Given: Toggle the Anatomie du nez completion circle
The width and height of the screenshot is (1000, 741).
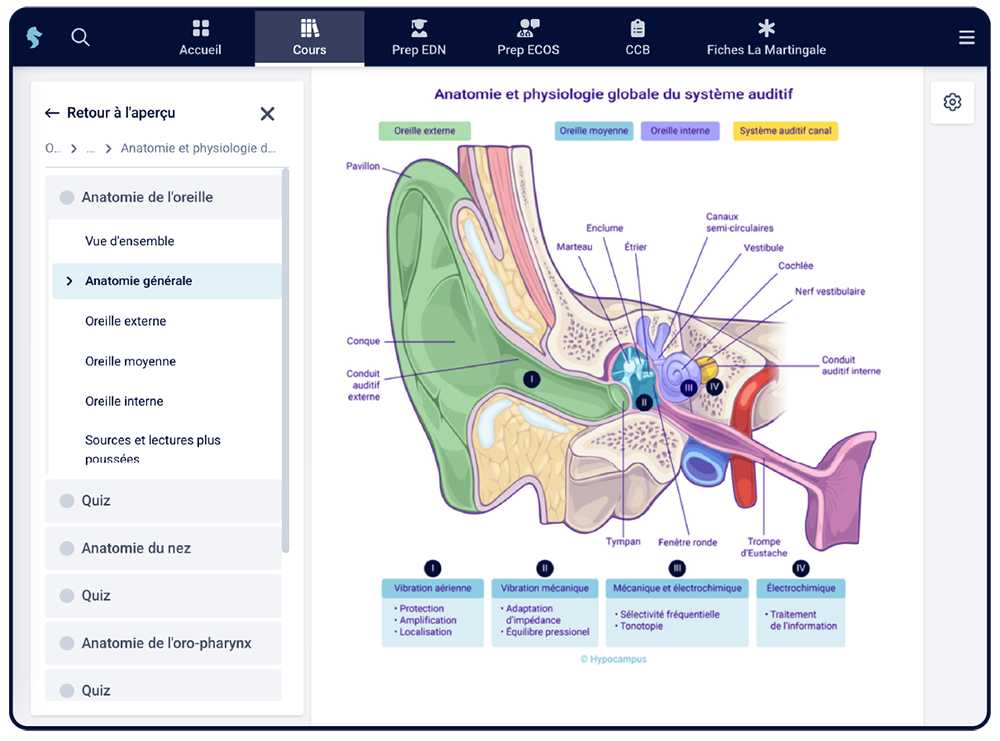Looking at the screenshot, I should coord(67,548).
